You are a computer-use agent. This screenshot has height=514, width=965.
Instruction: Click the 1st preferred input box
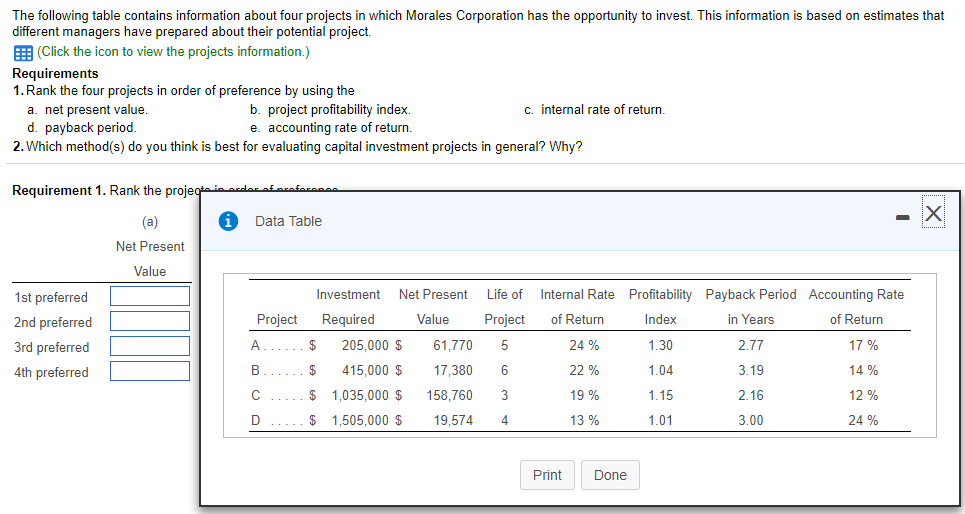pos(150,297)
